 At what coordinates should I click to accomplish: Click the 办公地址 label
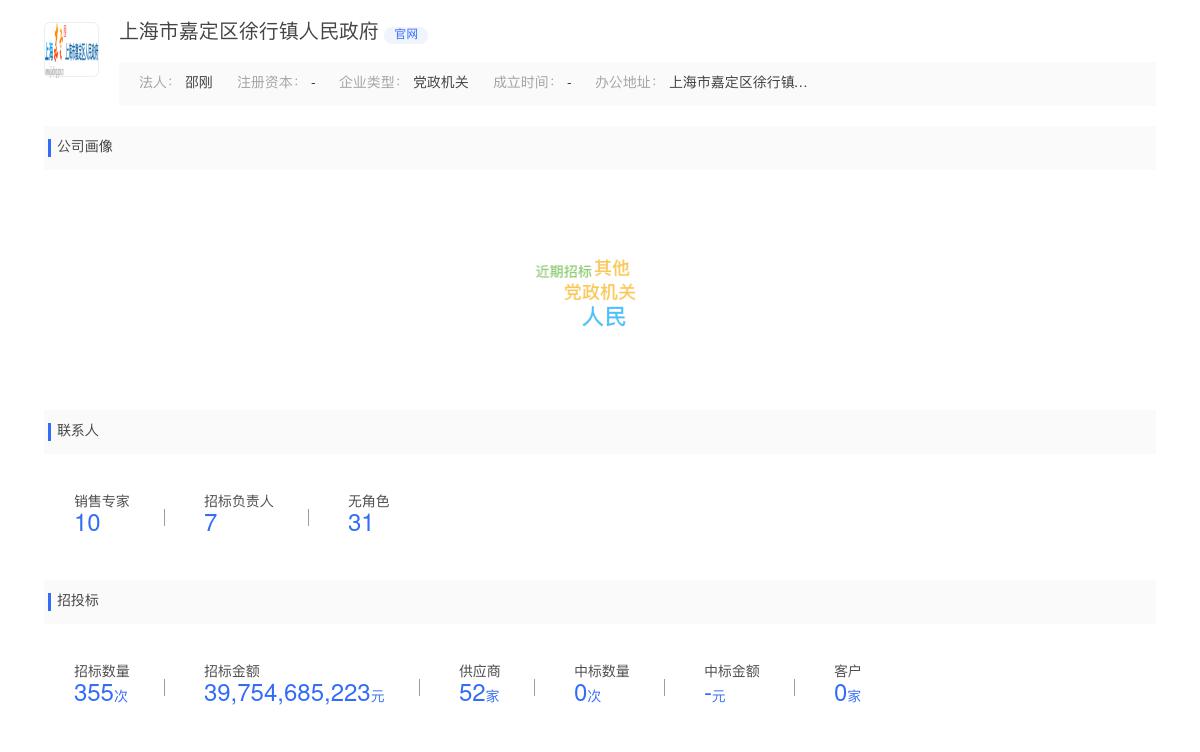(x=626, y=83)
